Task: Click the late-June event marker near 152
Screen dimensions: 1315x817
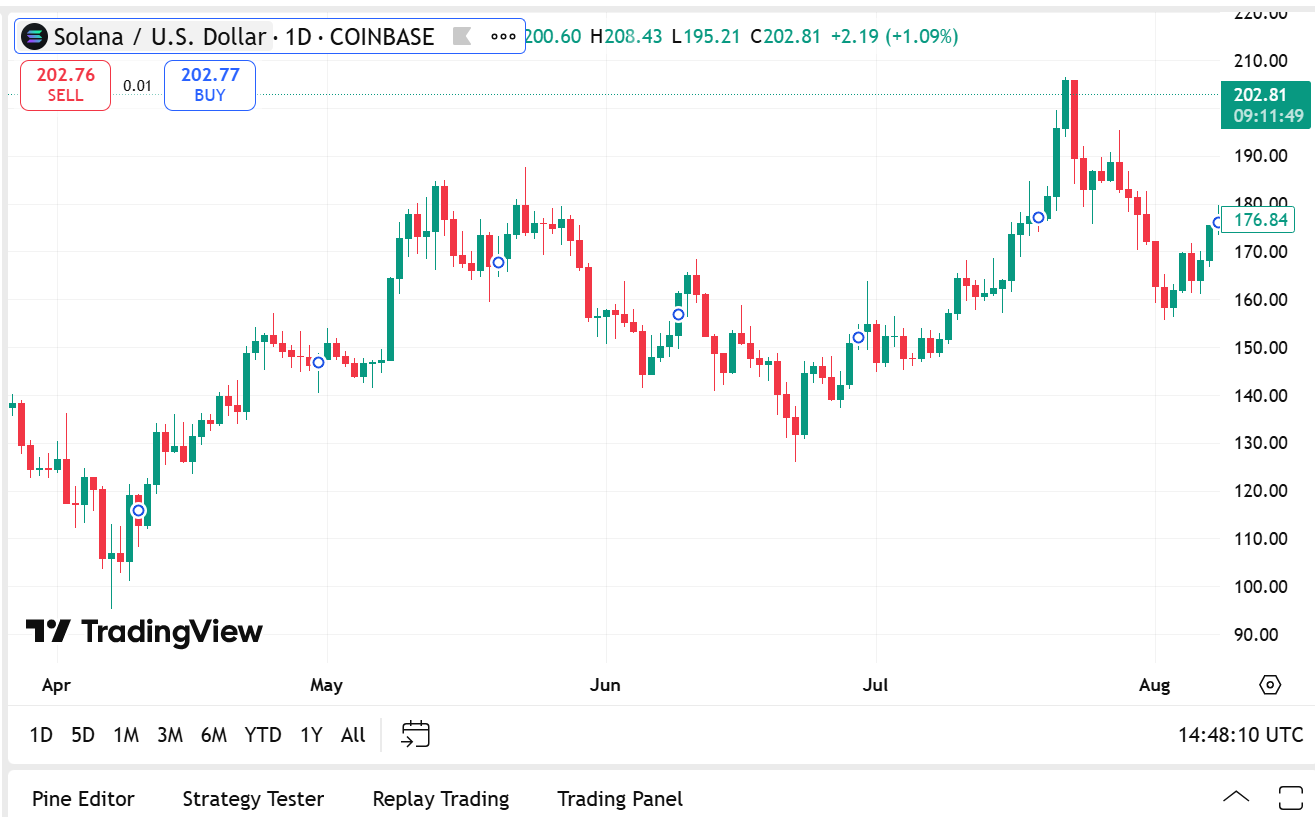Action: point(858,337)
